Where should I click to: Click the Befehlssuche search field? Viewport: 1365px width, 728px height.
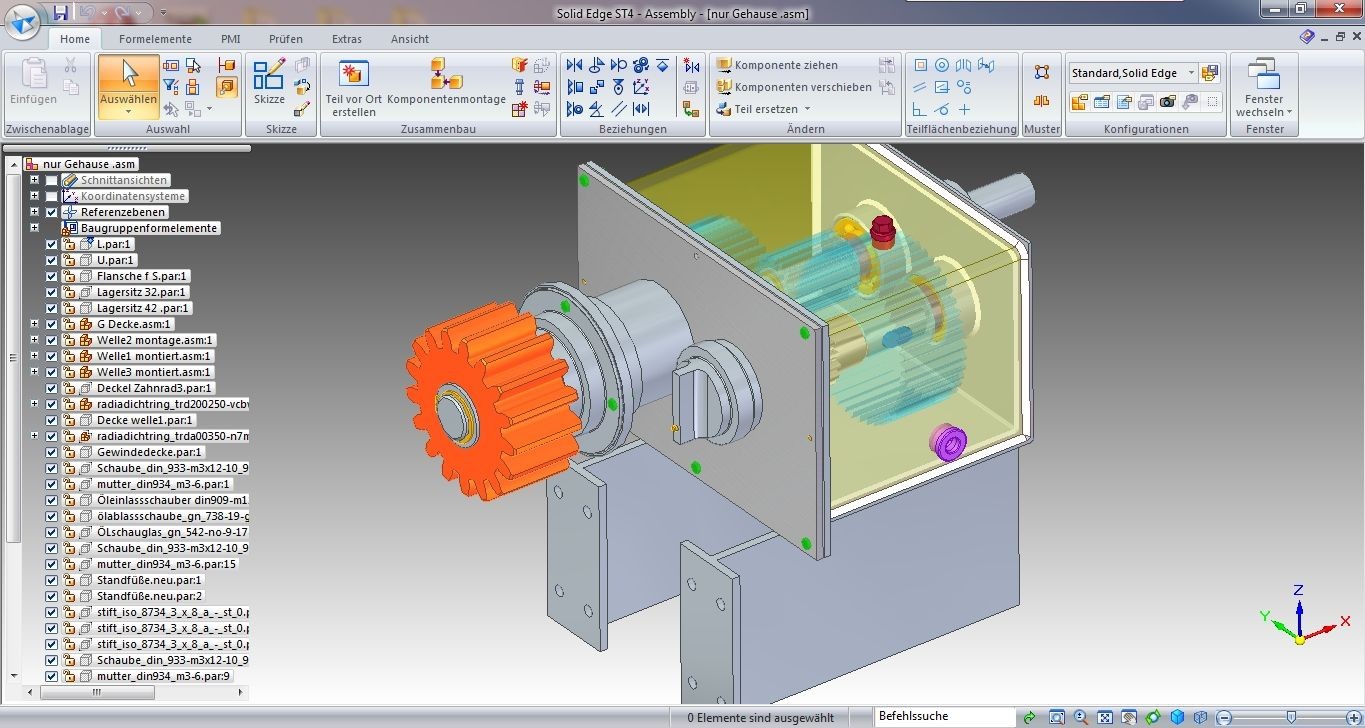tap(940, 716)
